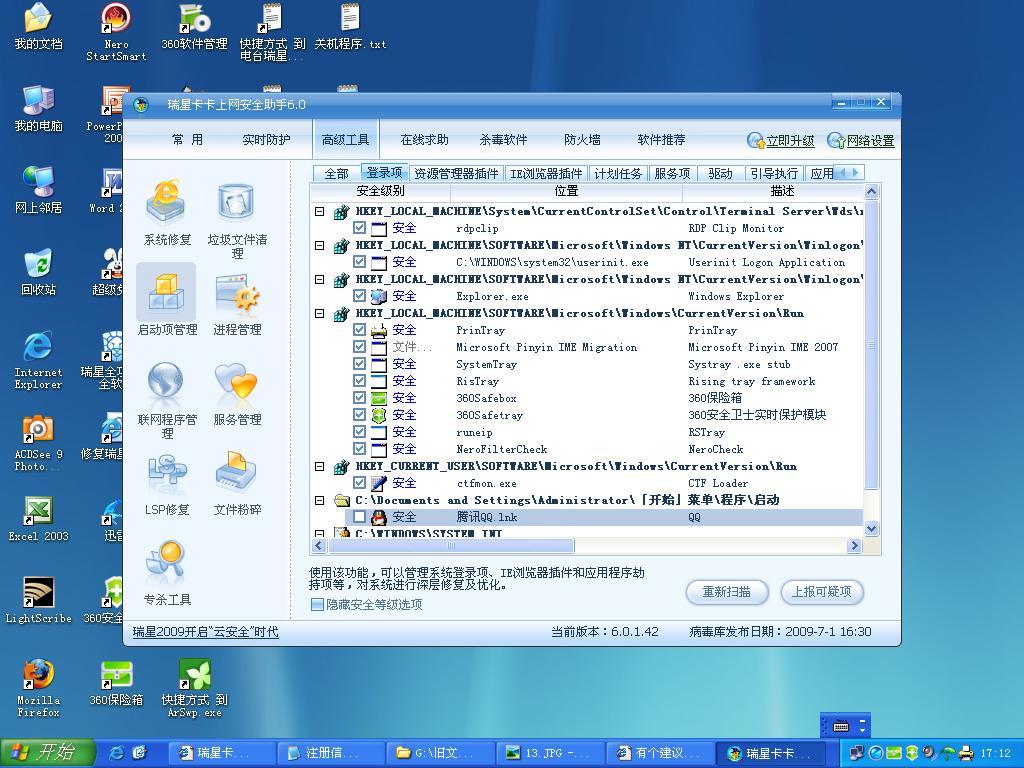This screenshot has height=768, width=1024.
Task: Open the 资源管理器插件 sub-tab
Action: coord(456,173)
